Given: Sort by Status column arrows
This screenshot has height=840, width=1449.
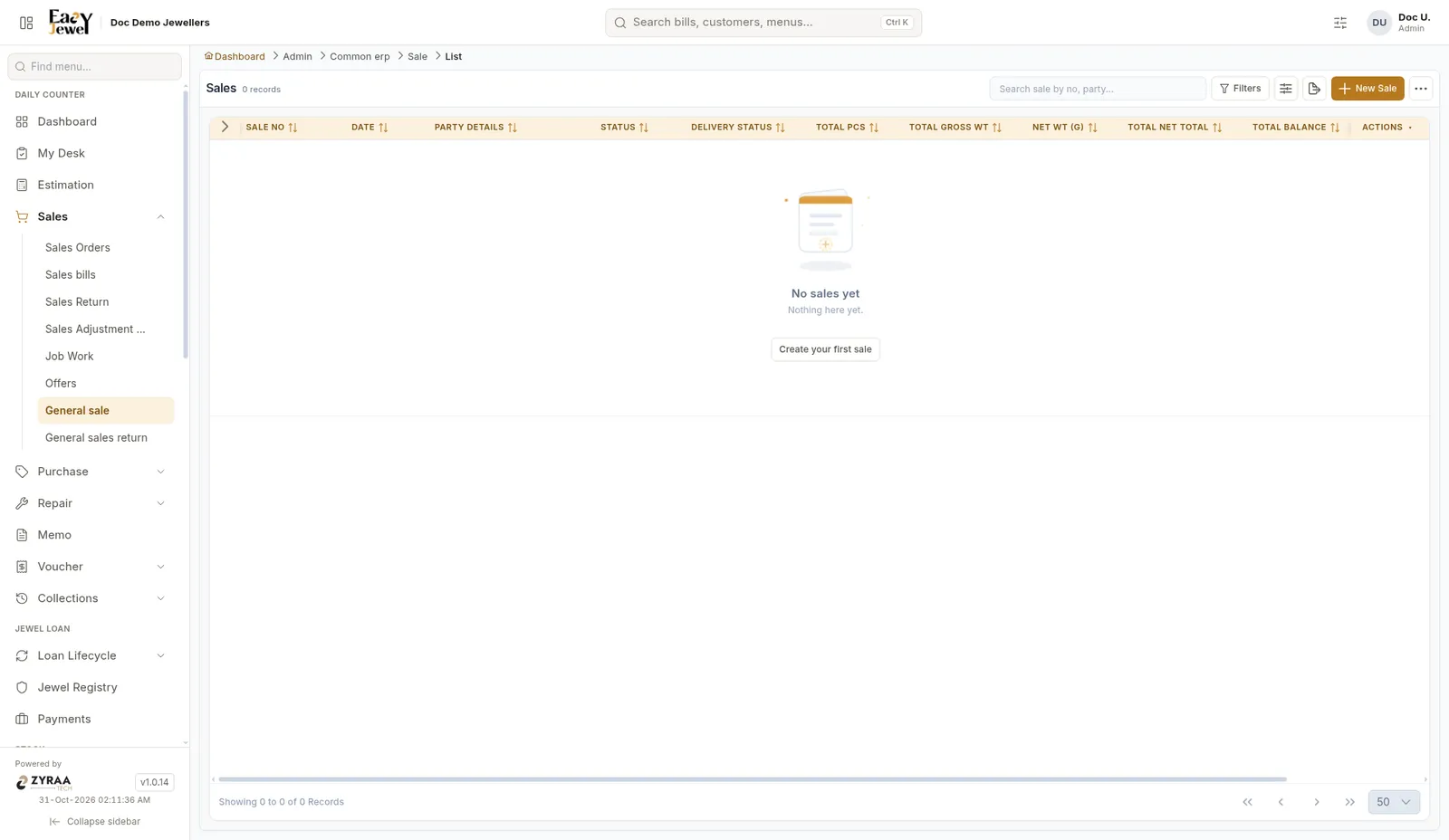Looking at the screenshot, I should [x=644, y=128].
